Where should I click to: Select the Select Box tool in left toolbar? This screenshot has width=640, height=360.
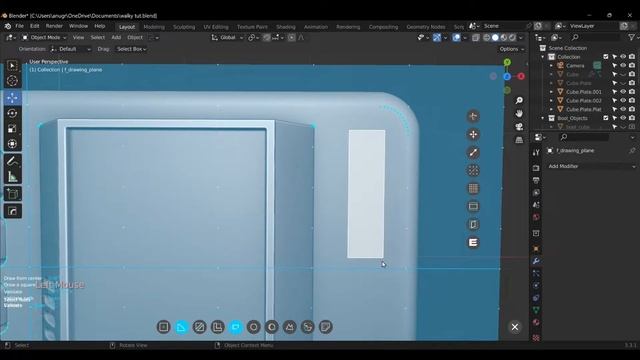tap(12, 66)
